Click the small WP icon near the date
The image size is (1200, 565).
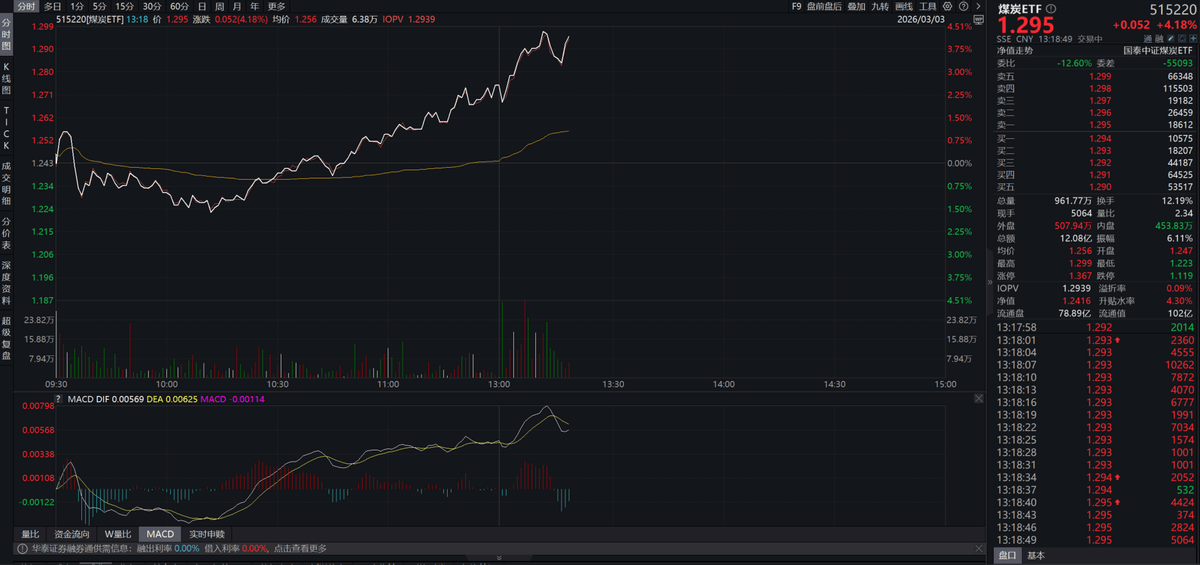click(976, 19)
